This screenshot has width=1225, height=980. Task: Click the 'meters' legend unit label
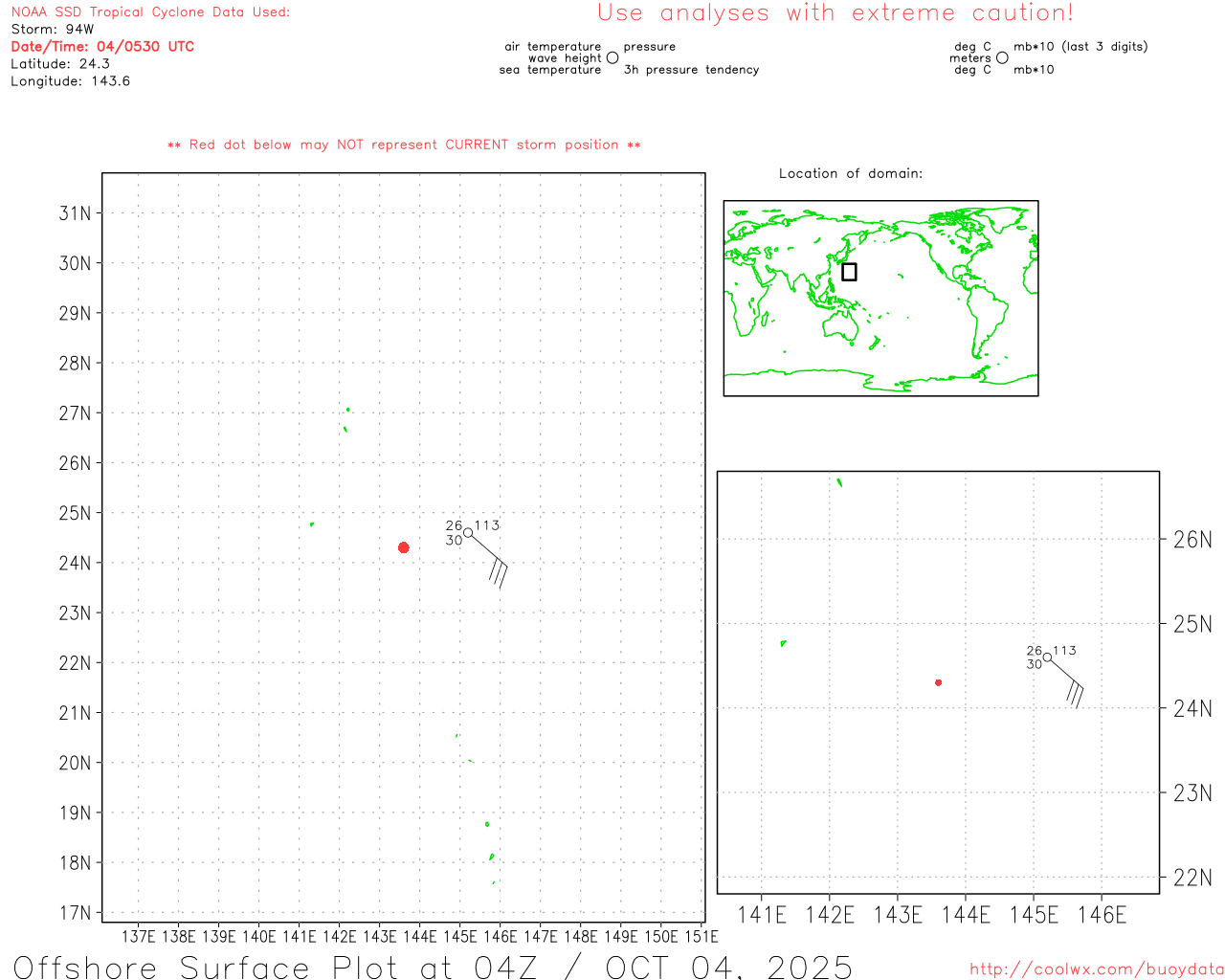970,58
